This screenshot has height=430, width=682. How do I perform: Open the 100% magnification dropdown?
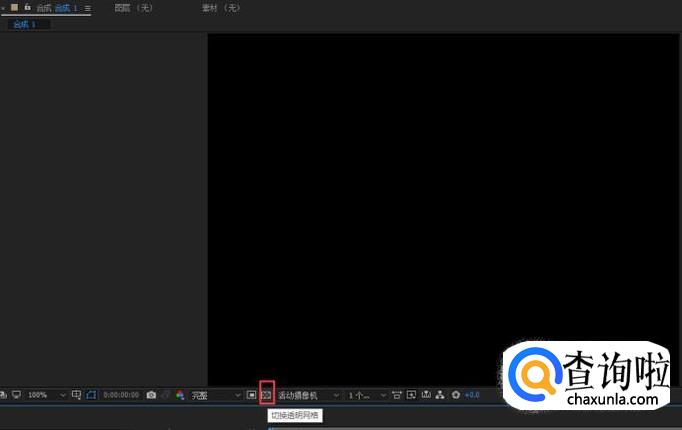click(x=47, y=395)
